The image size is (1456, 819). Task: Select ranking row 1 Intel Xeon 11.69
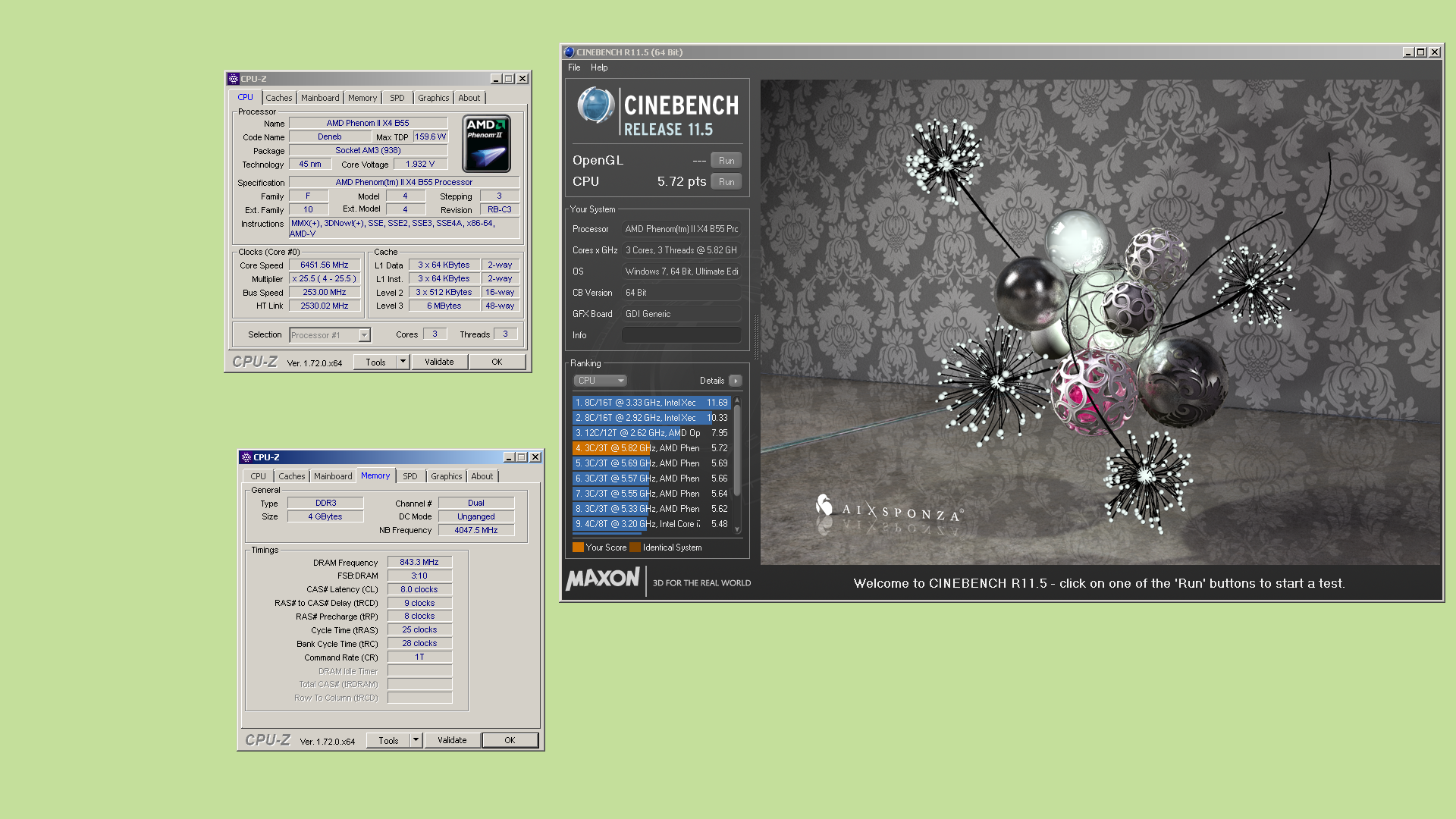click(651, 403)
